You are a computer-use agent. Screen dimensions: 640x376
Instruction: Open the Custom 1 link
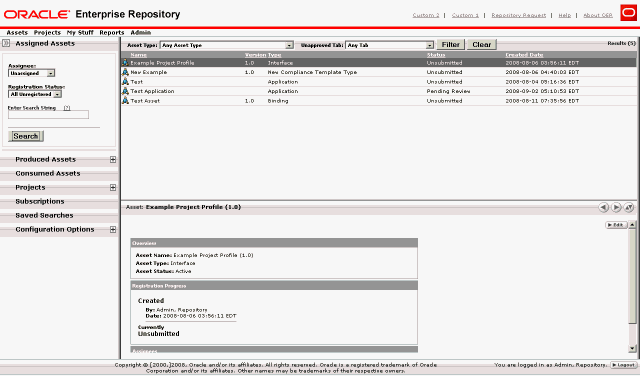(x=465, y=15)
